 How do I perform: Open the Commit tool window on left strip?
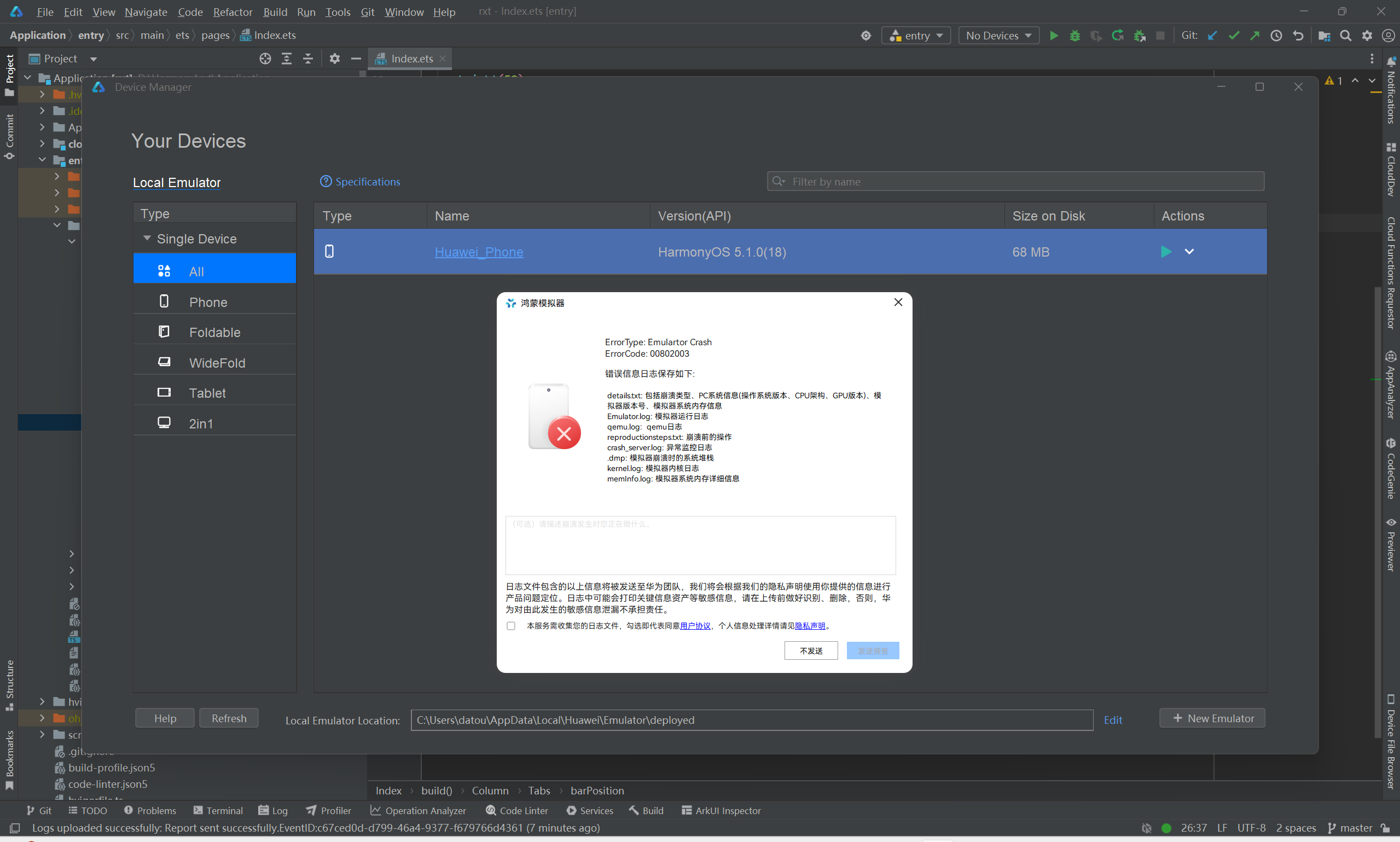pyautogui.click(x=10, y=137)
